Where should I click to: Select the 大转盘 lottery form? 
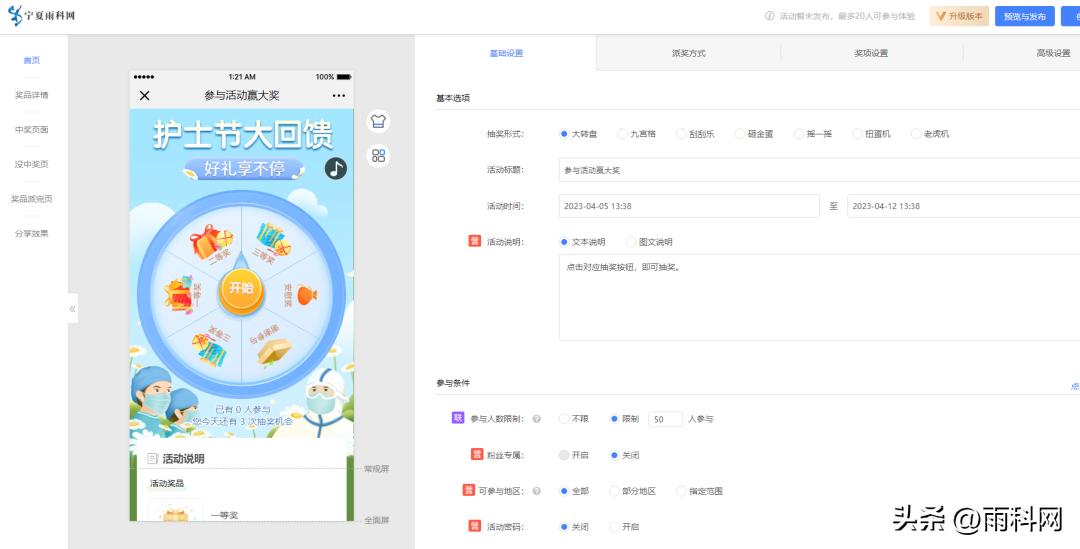pyautogui.click(x=565, y=134)
